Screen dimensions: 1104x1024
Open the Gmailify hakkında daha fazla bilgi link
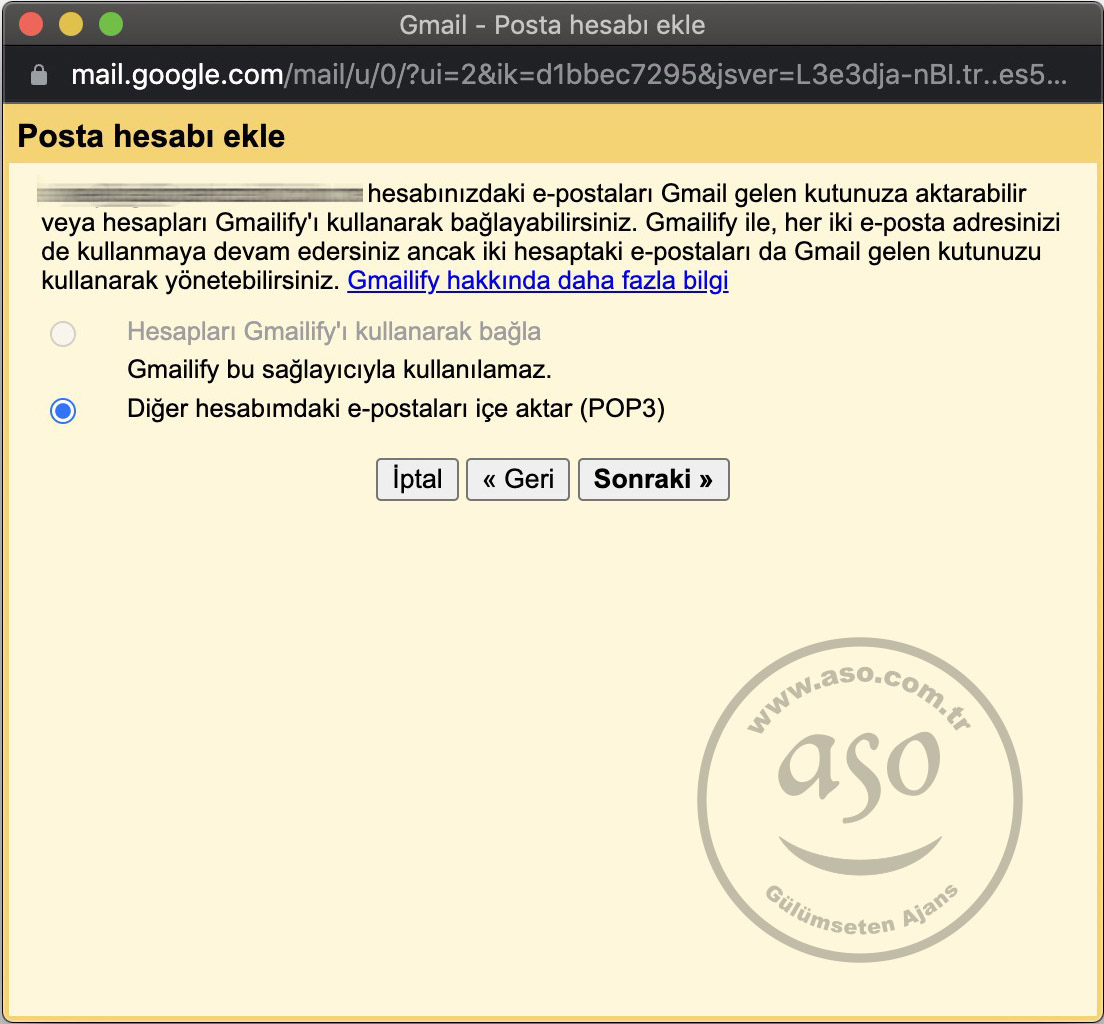(x=538, y=280)
